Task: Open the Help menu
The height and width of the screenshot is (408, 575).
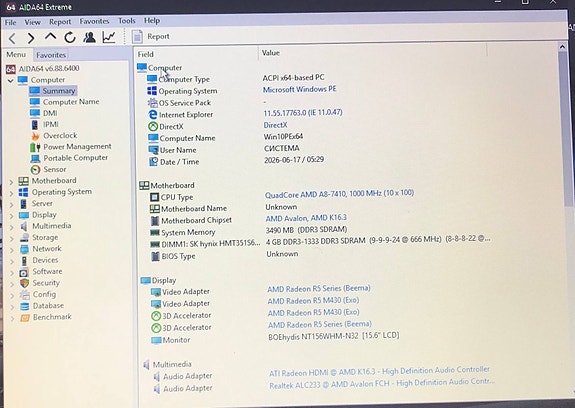Action: pos(151,21)
